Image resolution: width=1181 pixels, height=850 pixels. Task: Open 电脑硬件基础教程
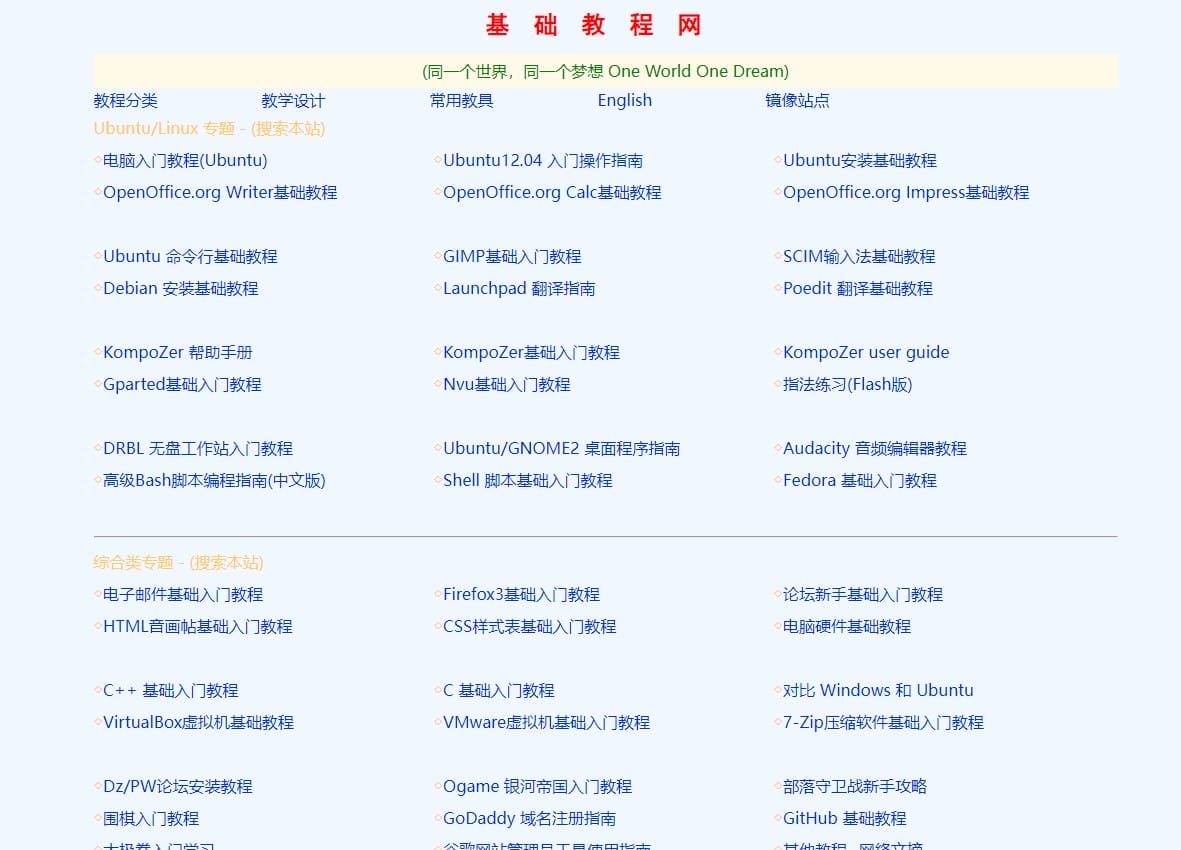[847, 626]
